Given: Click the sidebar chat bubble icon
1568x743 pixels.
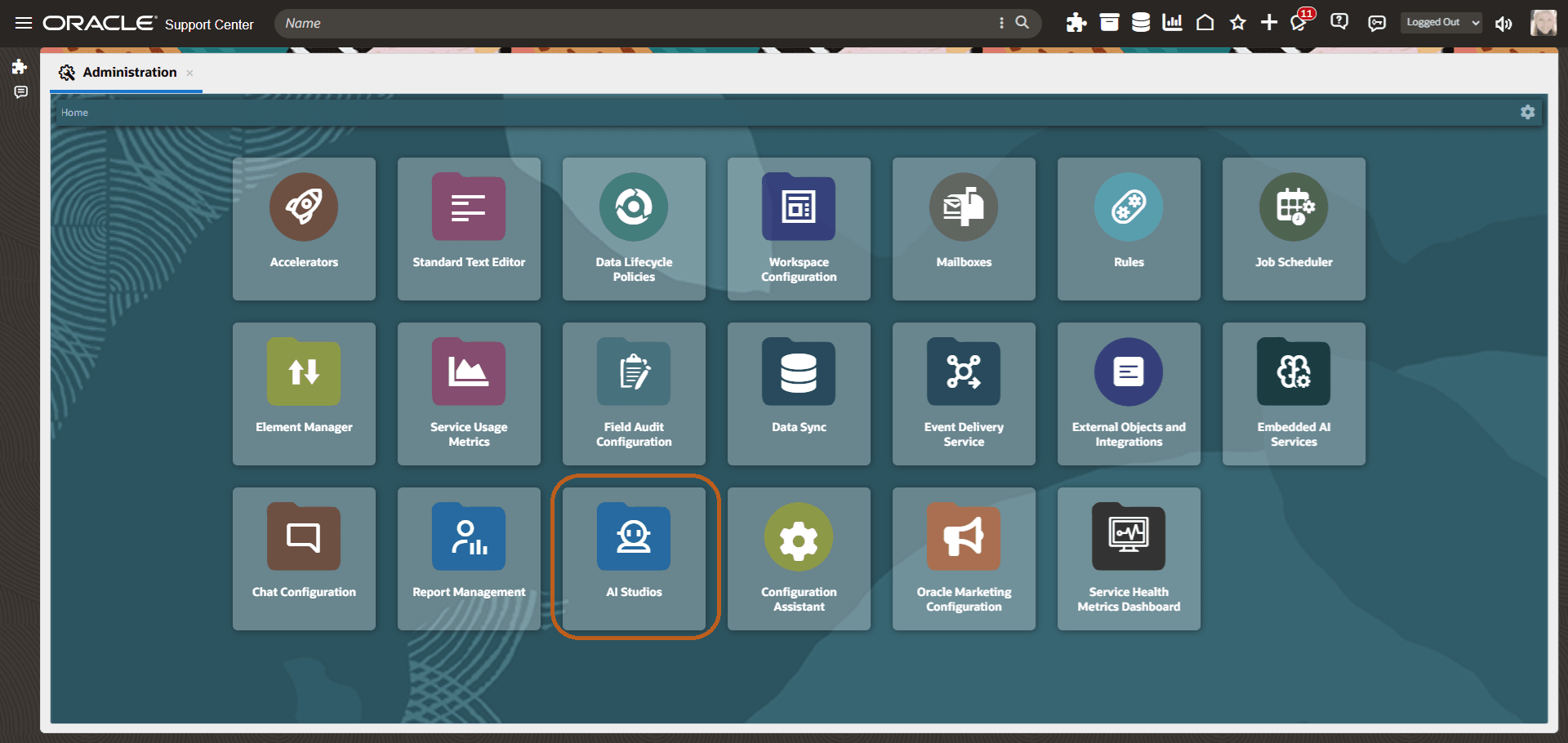Looking at the screenshot, I should 20,92.
